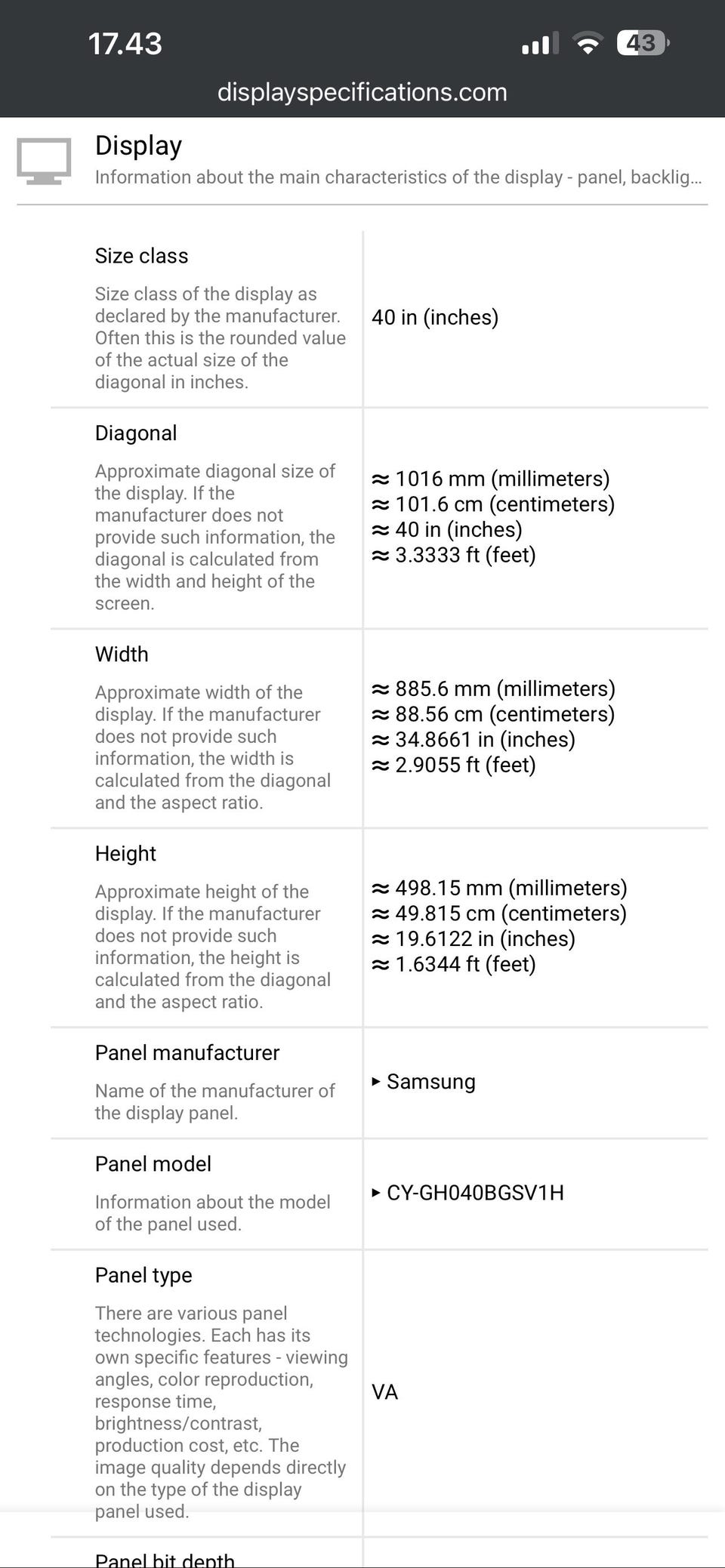
Task: Tap the cellular signal bars icon
Action: coord(540,44)
